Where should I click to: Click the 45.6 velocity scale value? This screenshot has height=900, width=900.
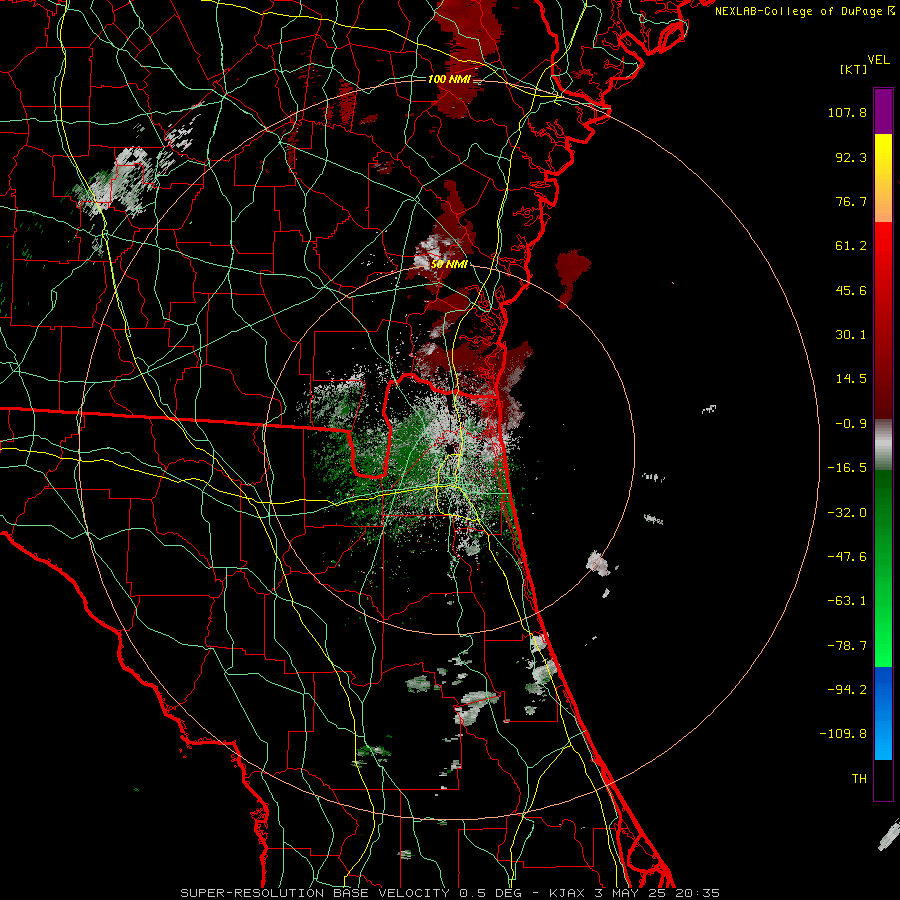tap(851, 290)
